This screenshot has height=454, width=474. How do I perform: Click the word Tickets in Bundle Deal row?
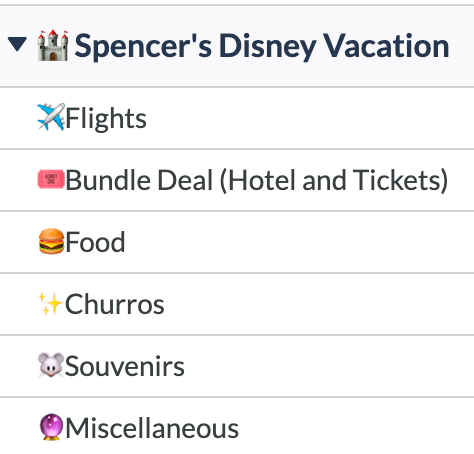(397, 180)
